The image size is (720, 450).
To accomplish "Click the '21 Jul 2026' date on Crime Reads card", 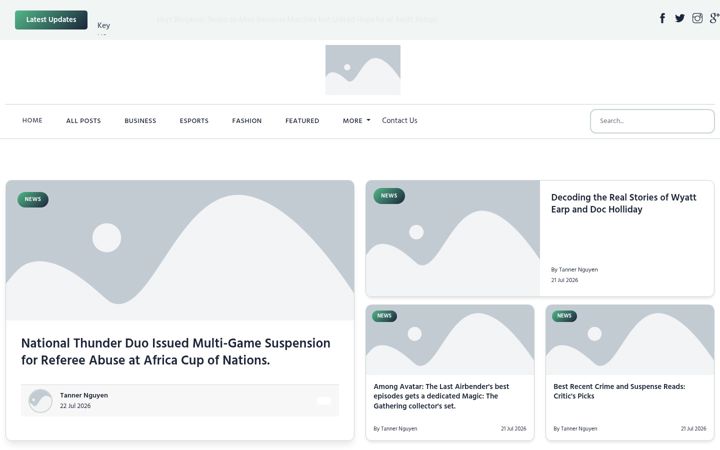I will point(694,428).
